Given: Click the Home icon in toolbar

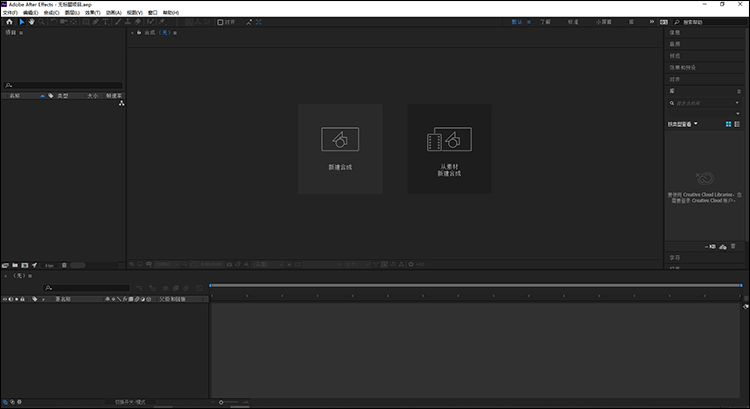Looking at the screenshot, I should point(9,22).
